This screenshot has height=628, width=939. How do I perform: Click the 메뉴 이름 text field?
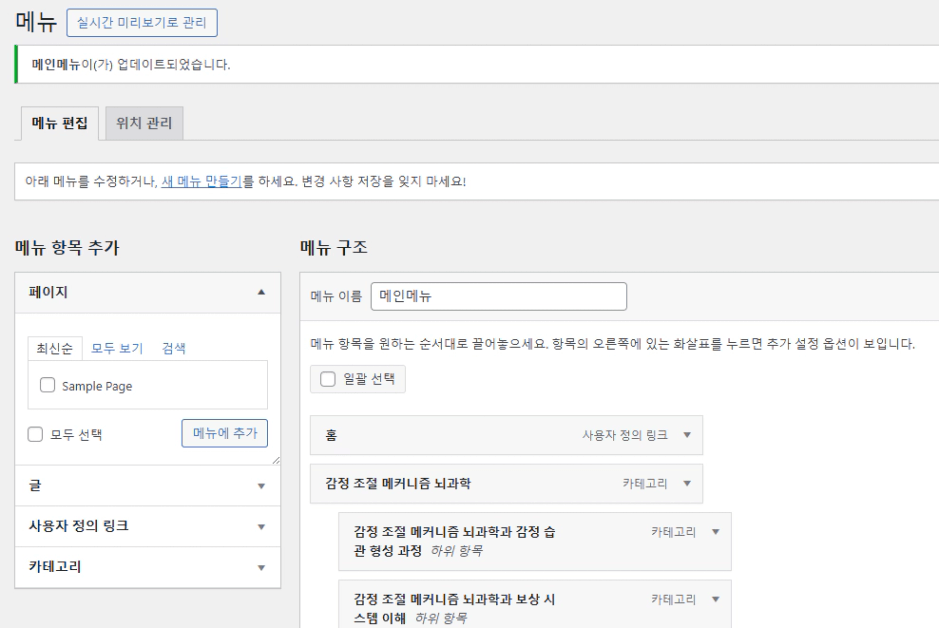point(498,296)
